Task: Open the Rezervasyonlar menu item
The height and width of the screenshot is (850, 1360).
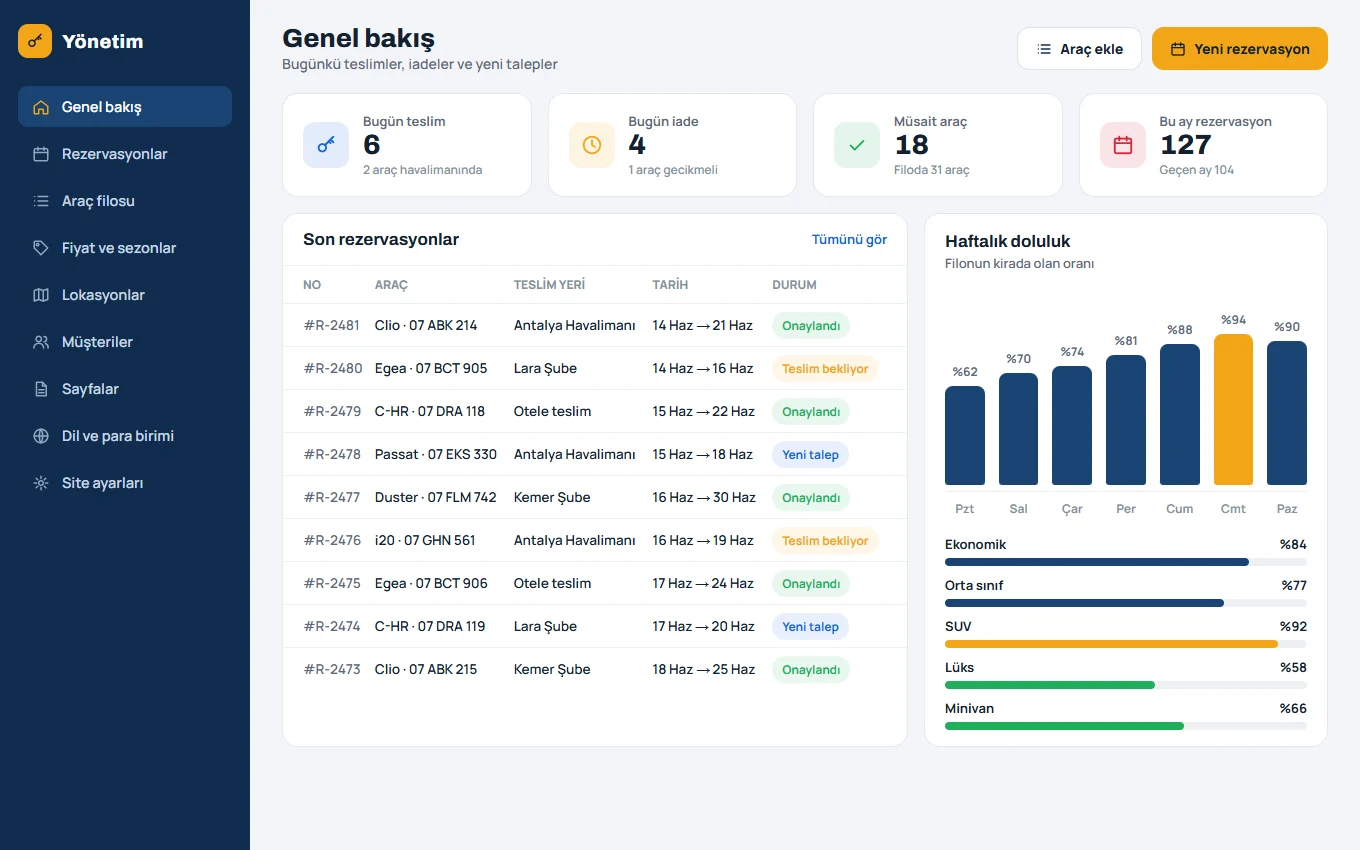Action: [x=125, y=154]
